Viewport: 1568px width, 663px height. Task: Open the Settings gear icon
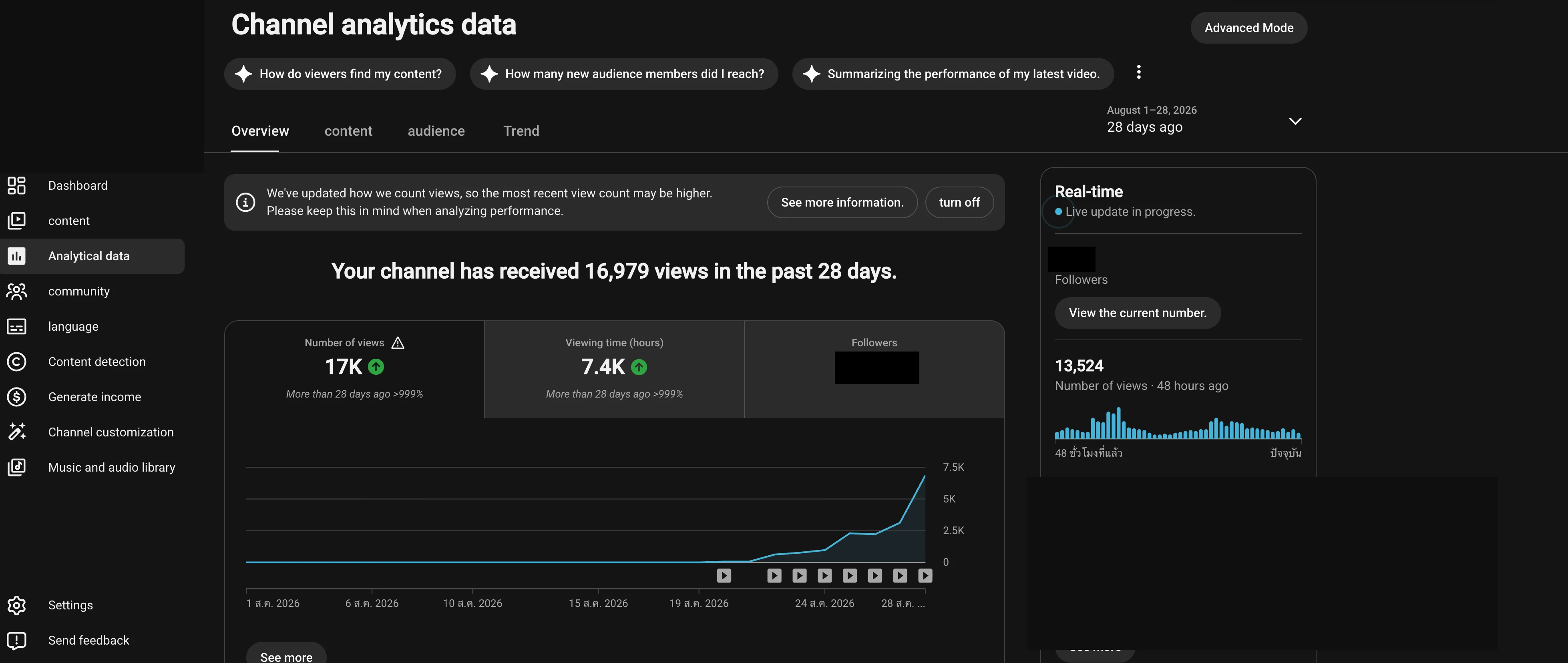coord(16,605)
